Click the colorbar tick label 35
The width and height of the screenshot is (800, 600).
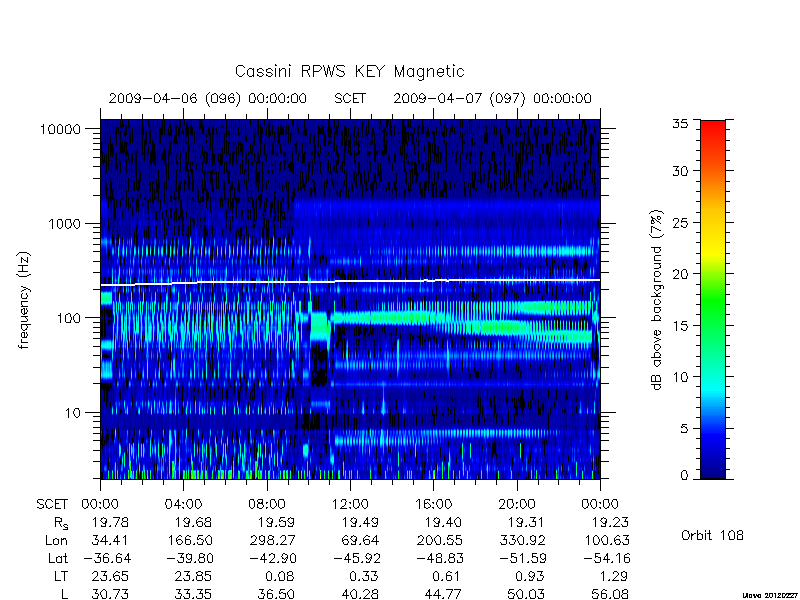pos(680,124)
